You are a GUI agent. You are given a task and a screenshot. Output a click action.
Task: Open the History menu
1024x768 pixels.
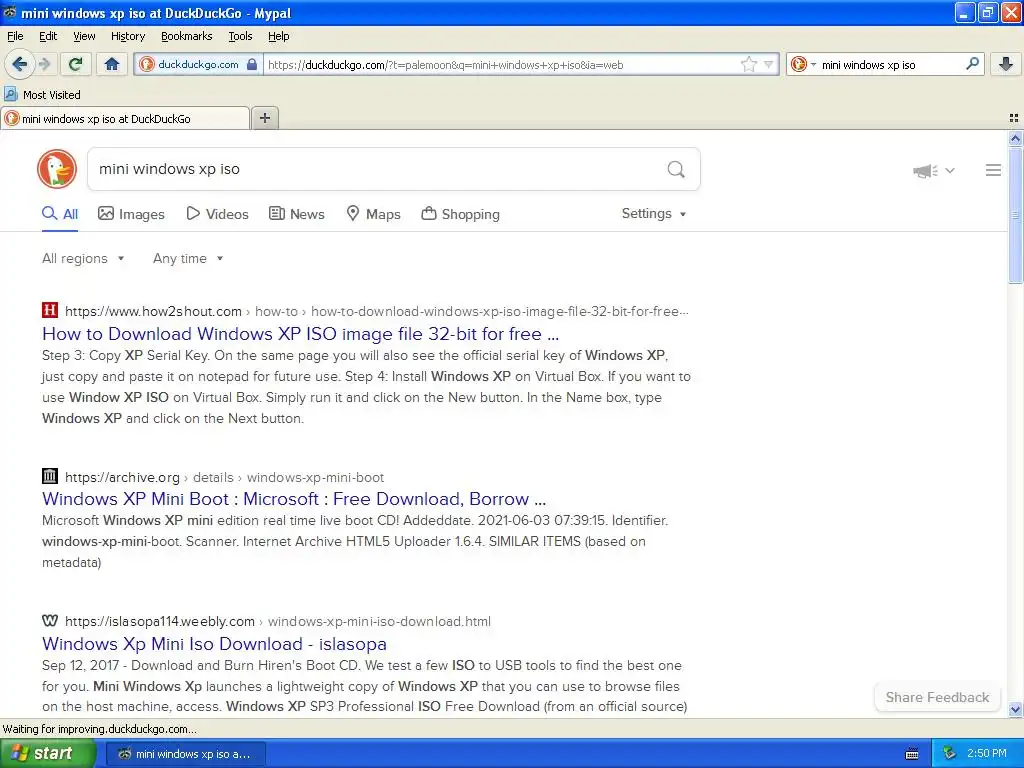click(x=127, y=36)
